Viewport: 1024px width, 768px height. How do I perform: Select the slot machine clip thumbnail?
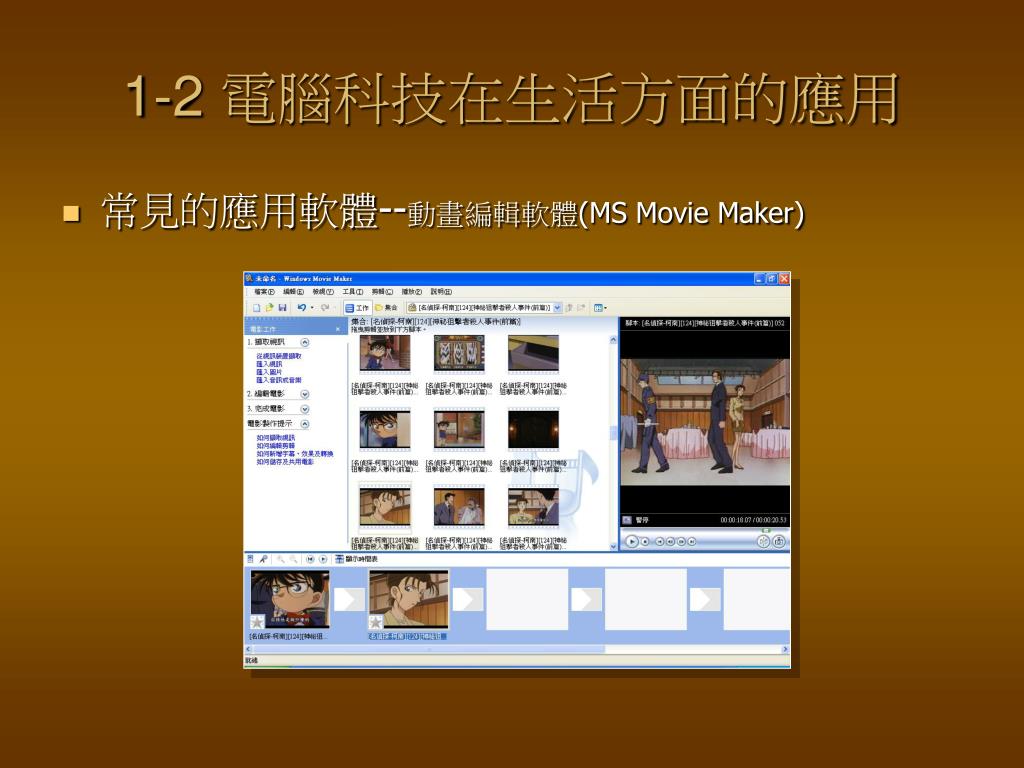459,353
